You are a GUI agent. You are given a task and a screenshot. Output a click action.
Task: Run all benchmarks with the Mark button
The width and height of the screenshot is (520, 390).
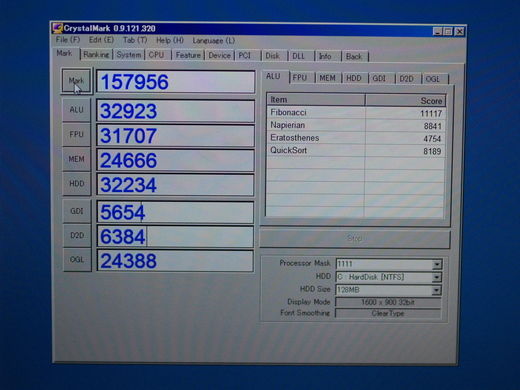76,81
